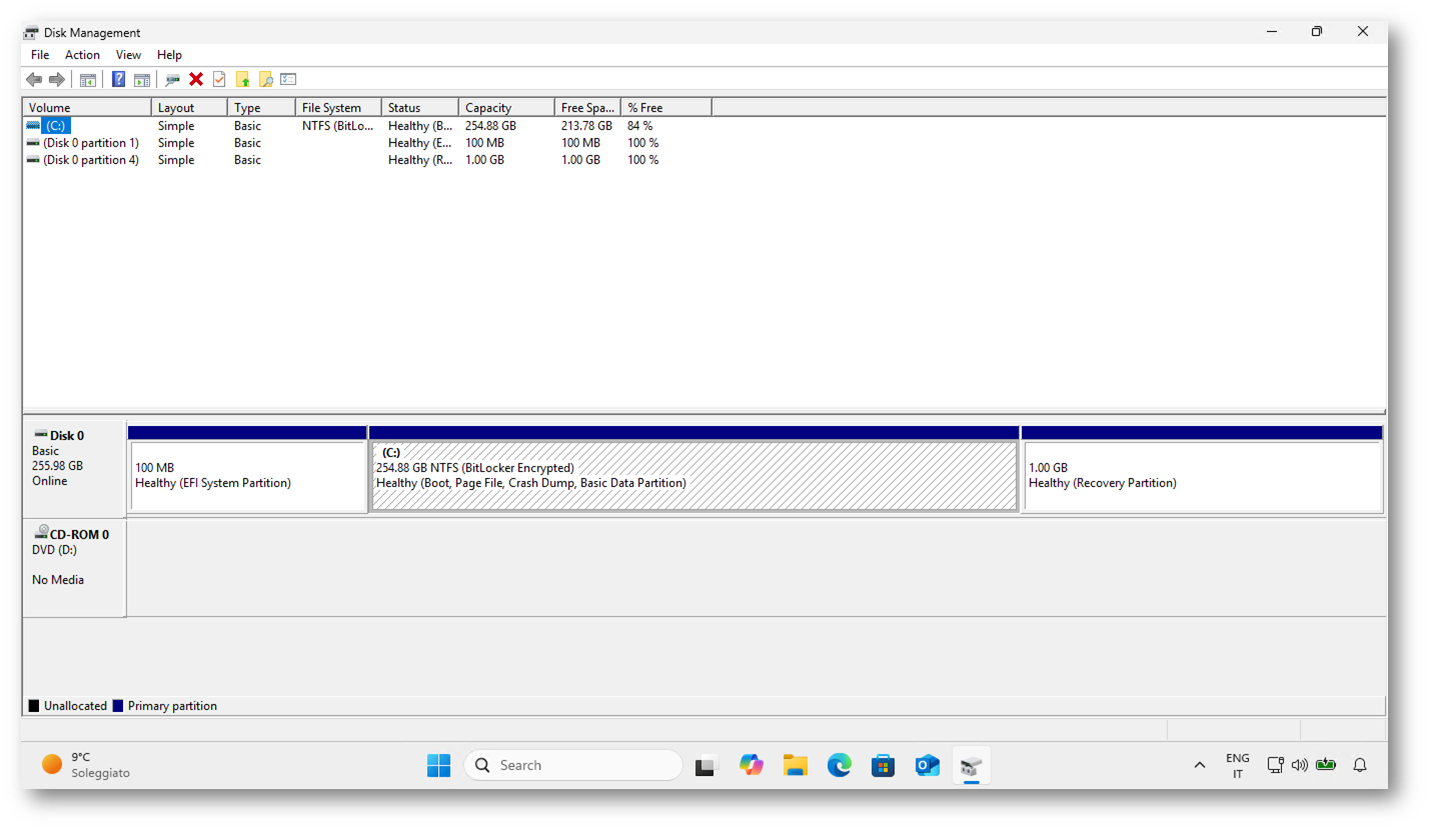The width and height of the screenshot is (1430, 831).
Task: Open the View menu
Action: coord(128,55)
